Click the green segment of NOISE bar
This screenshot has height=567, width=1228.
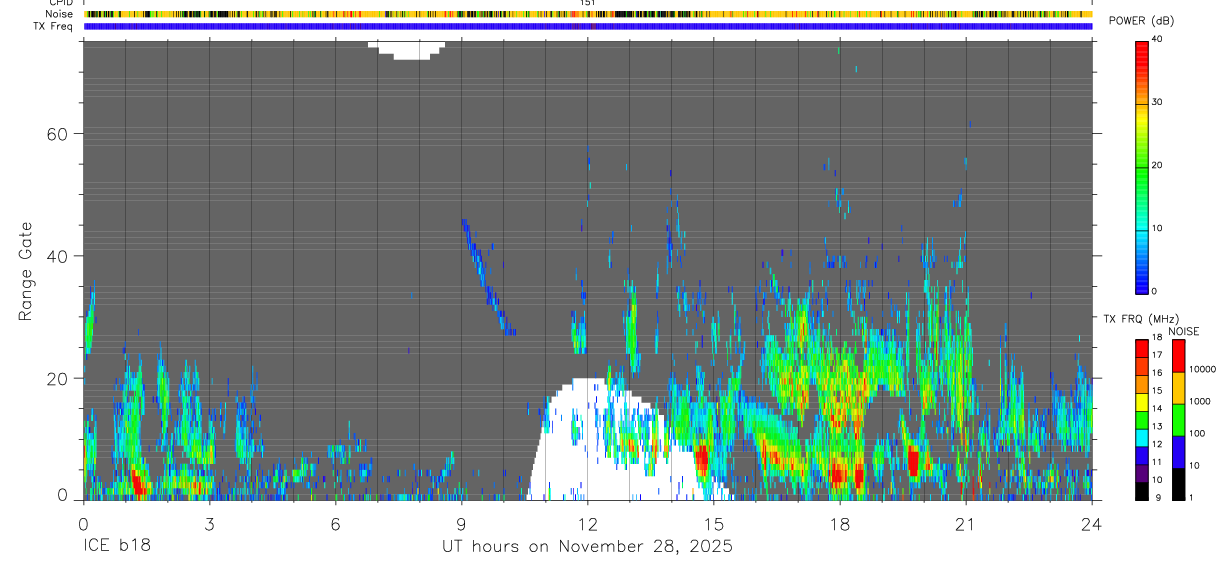[1178, 420]
